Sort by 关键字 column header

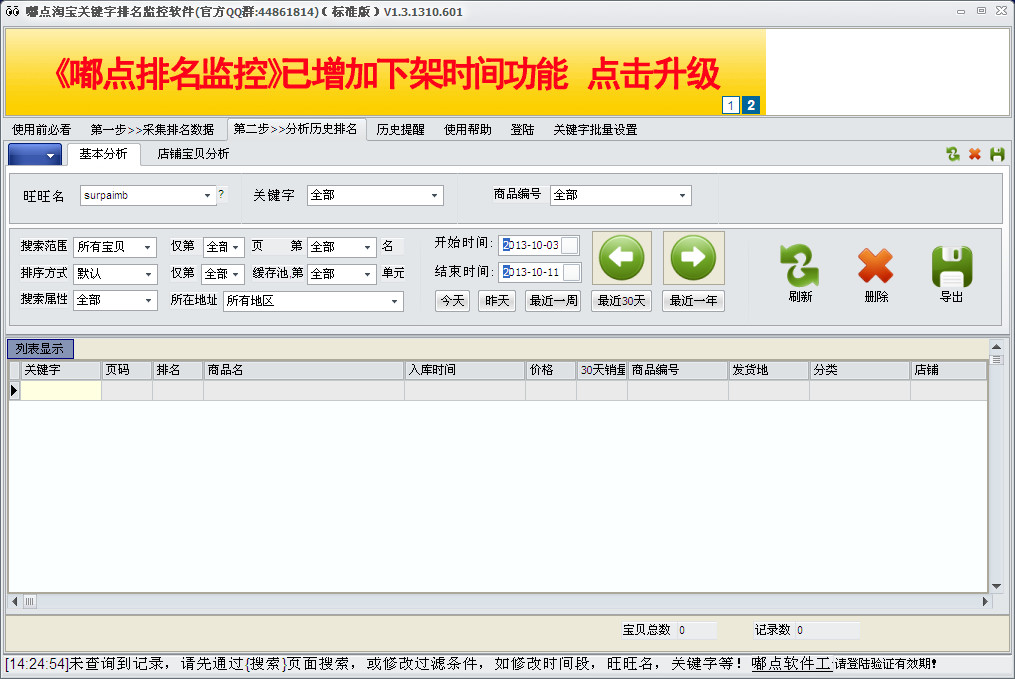tap(61, 370)
